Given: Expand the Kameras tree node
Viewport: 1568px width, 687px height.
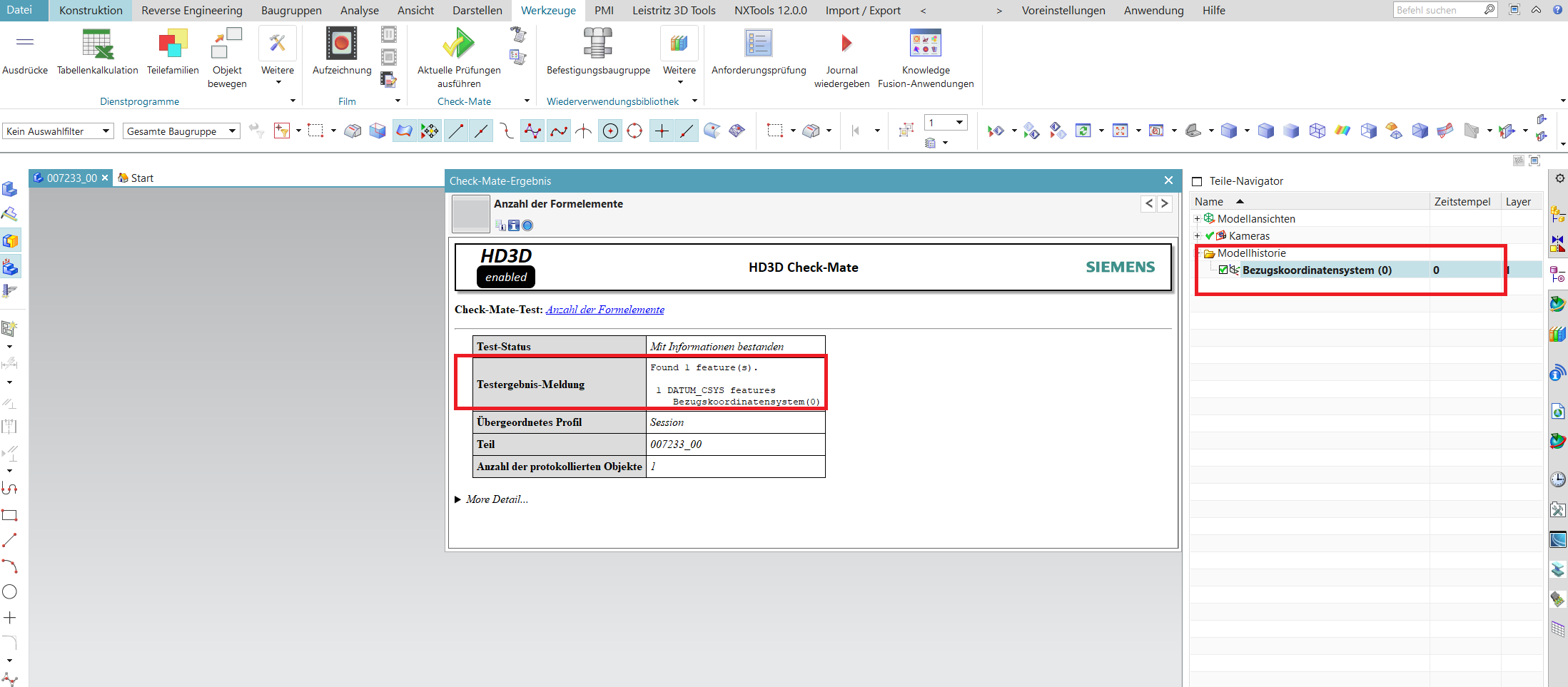Looking at the screenshot, I should pos(1198,236).
